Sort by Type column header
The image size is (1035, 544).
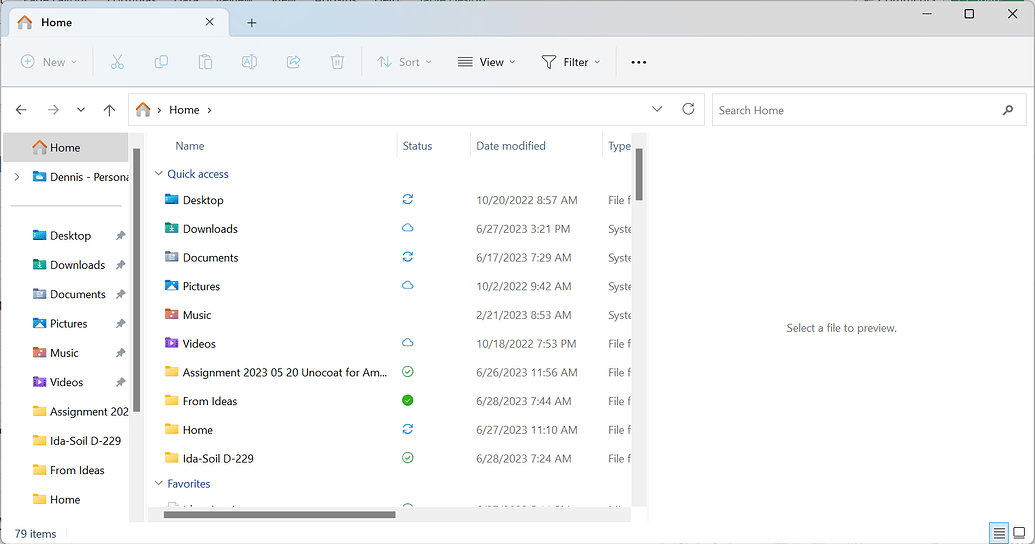pos(619,146)
